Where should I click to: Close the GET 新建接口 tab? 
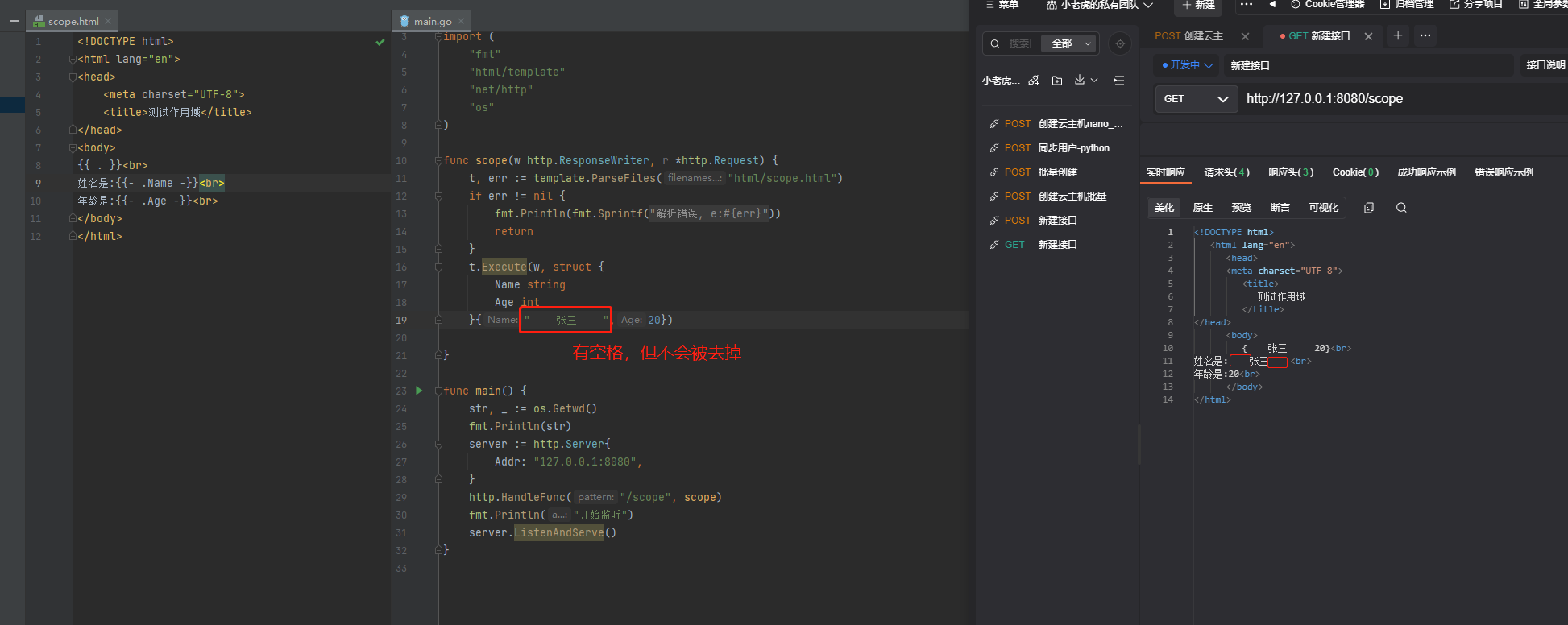point(1368,36)
